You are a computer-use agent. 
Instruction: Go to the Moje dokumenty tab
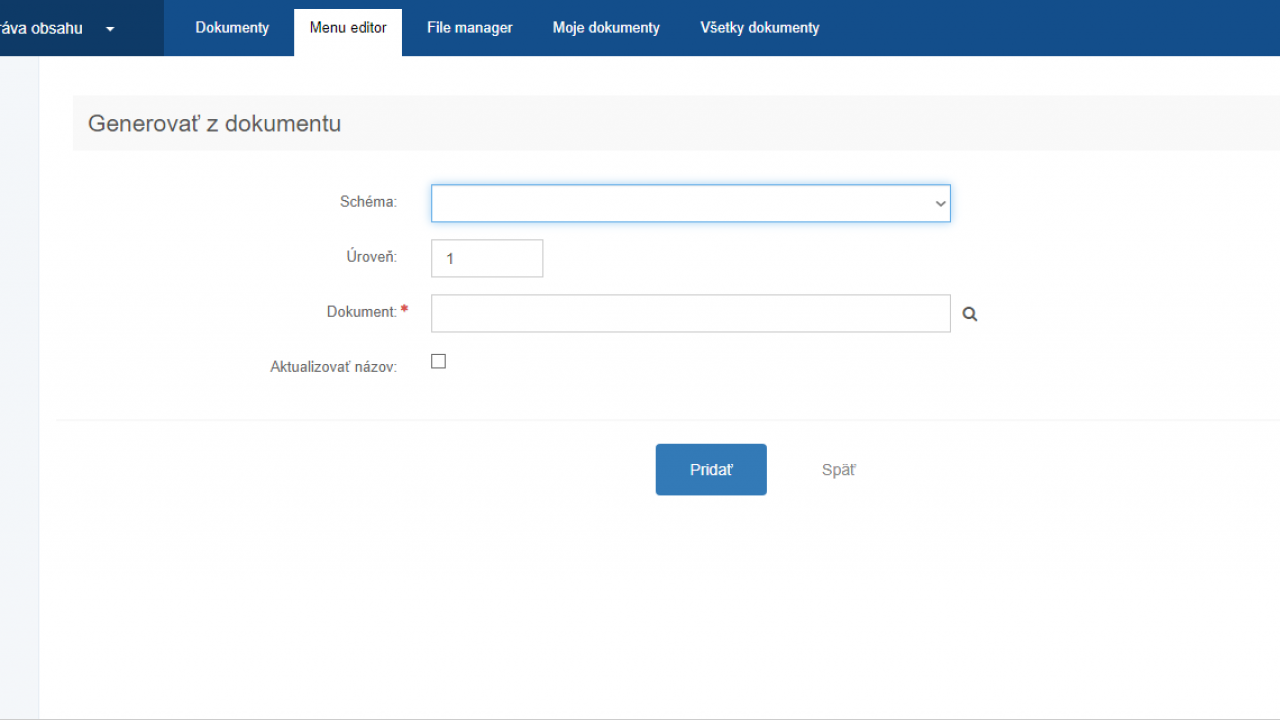tap(606, 28)
